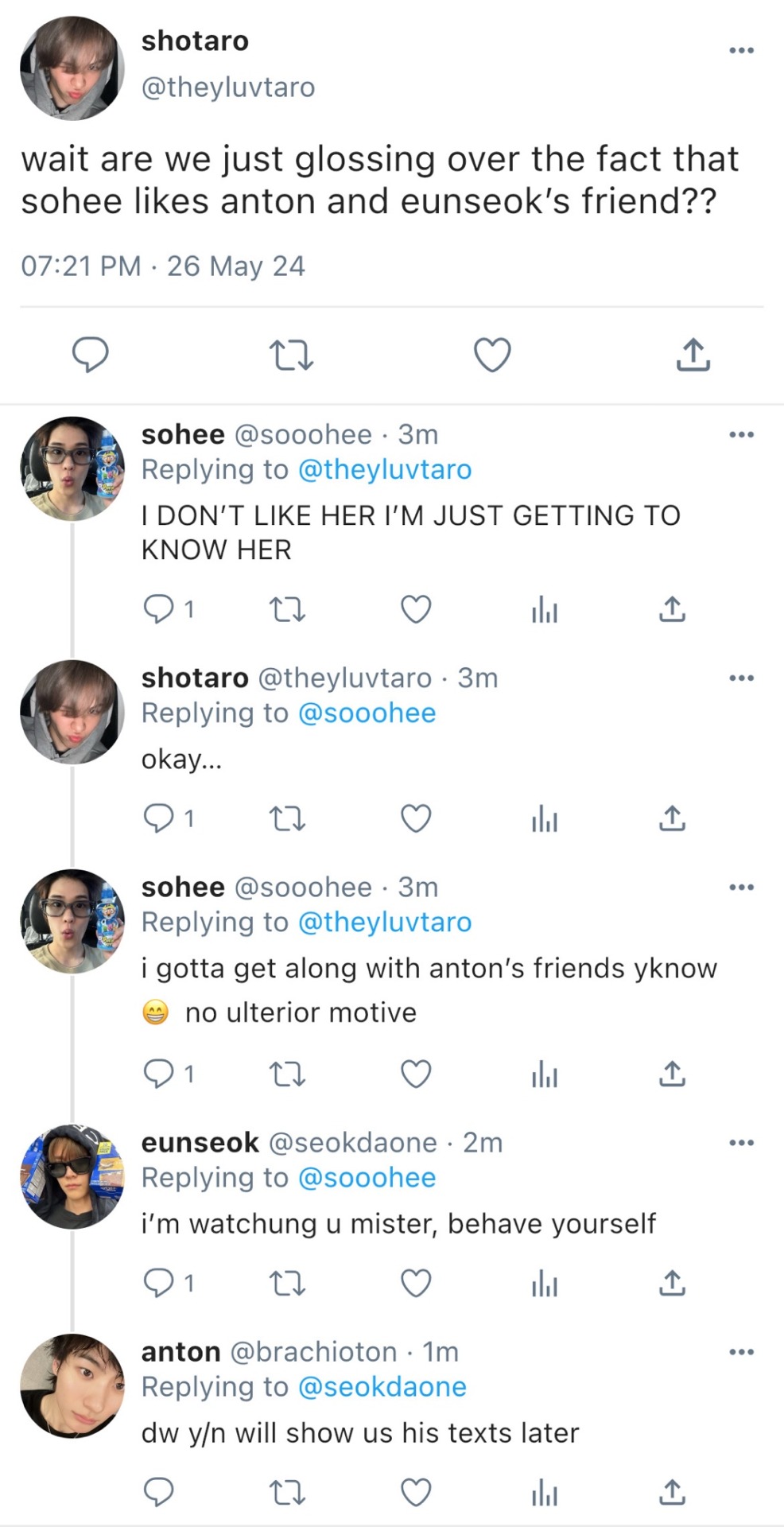Like shotaro's main tweet about sohee

(492, 355)
